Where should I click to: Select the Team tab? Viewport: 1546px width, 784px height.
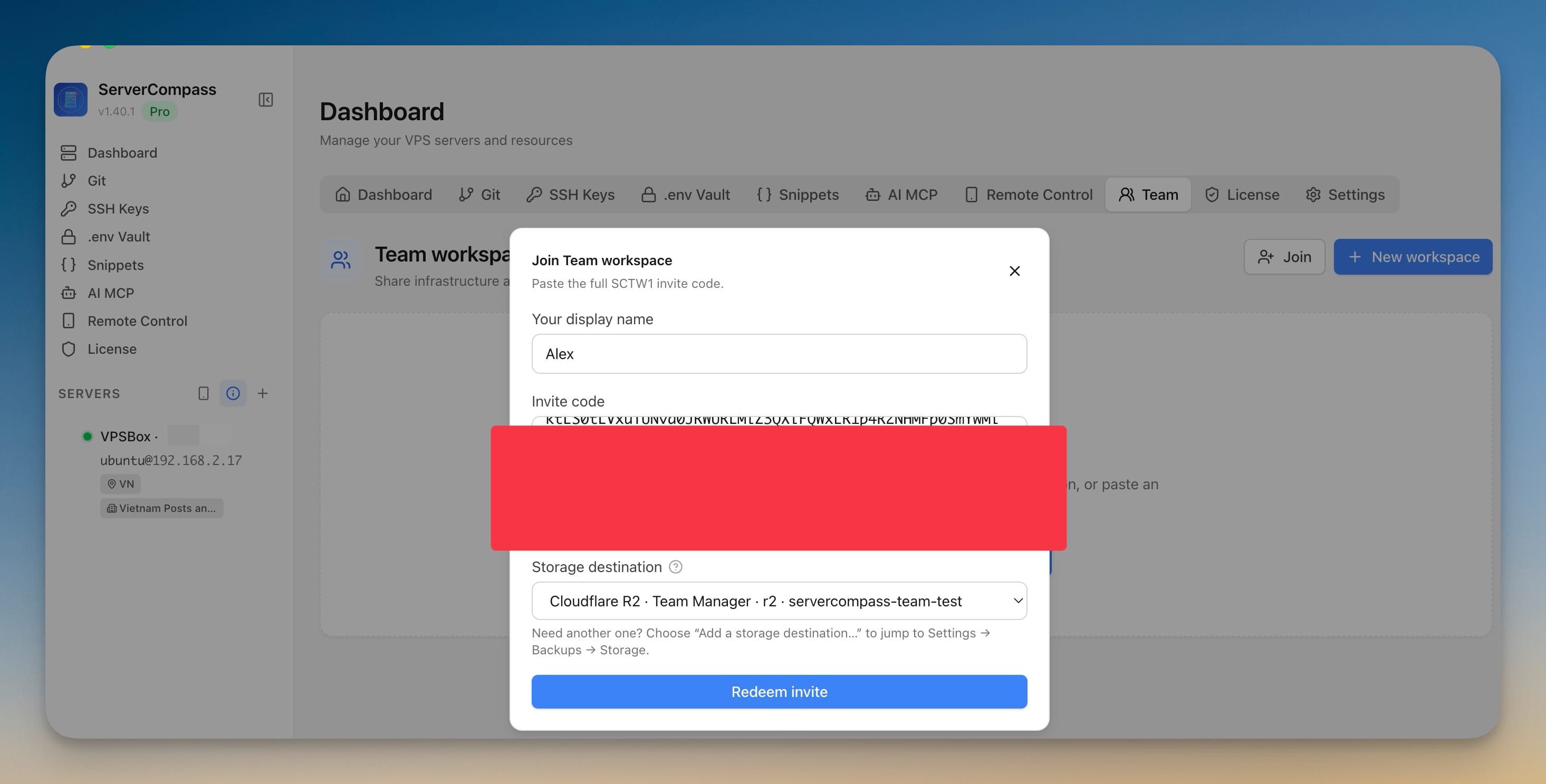1148,195
